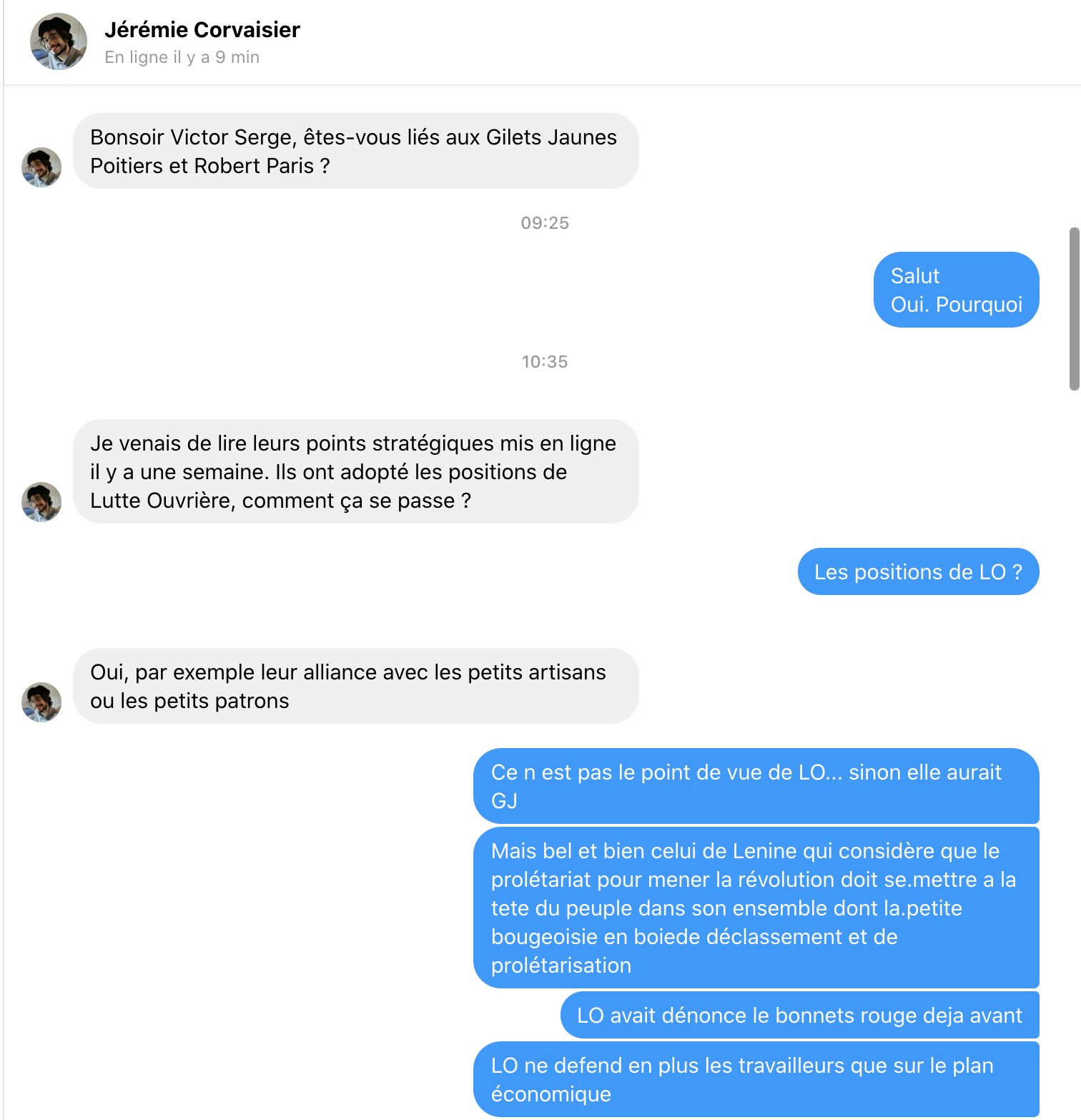Click the vertical scrollbar thumb on the right
The width and height of the screenshot is (1081, 1120).
tap(1074, 309)
